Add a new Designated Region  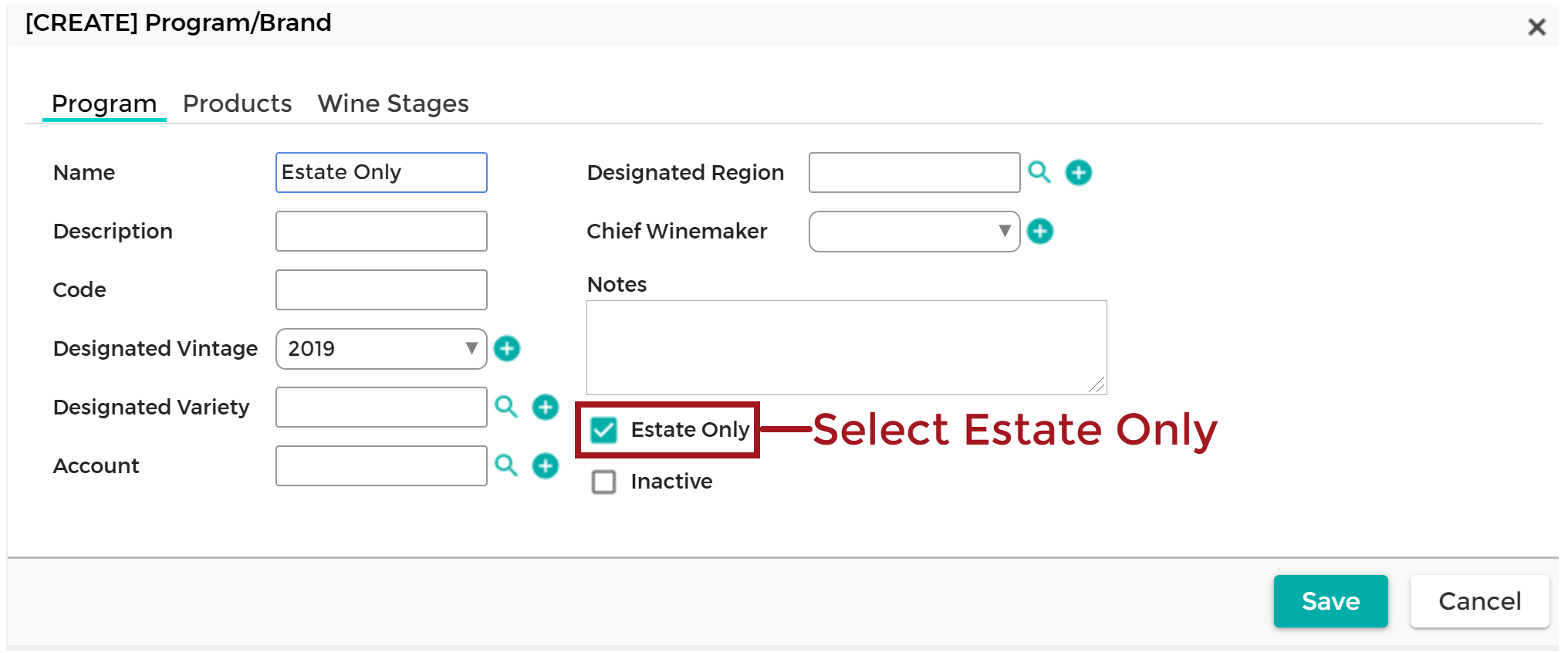(x=1079, y=172)
